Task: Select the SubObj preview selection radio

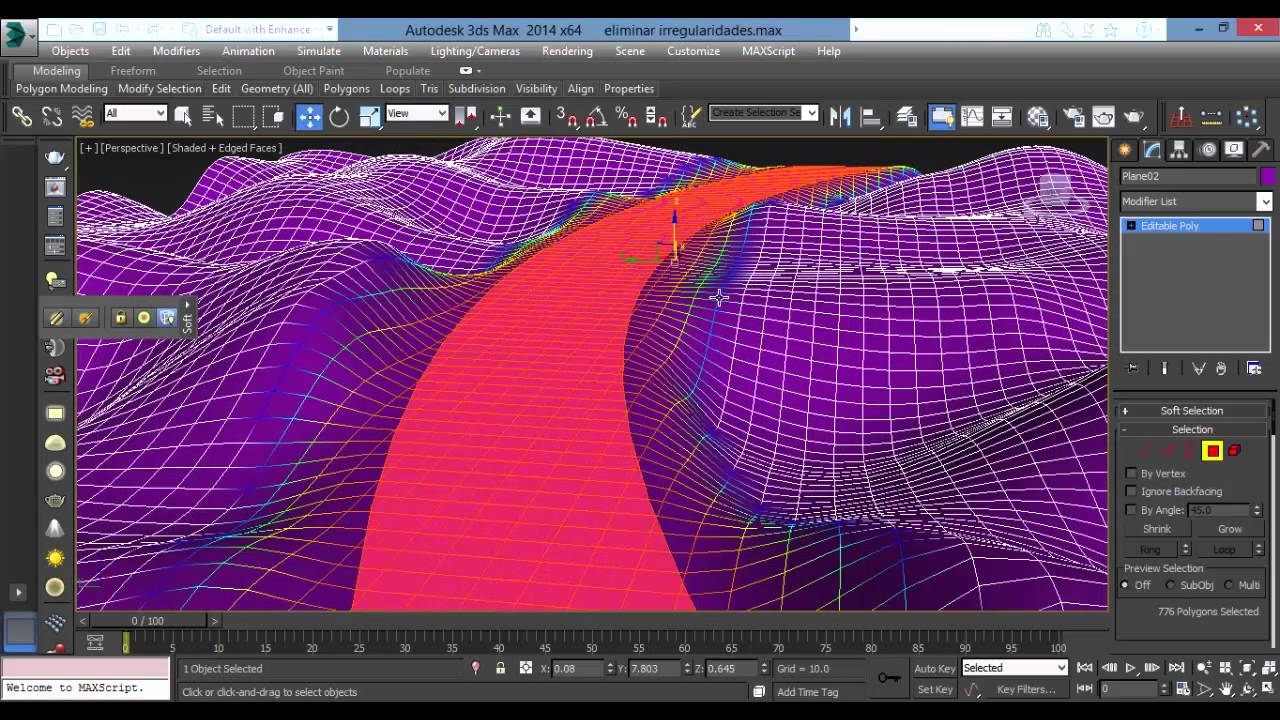Action: (x=1171, y=585)
